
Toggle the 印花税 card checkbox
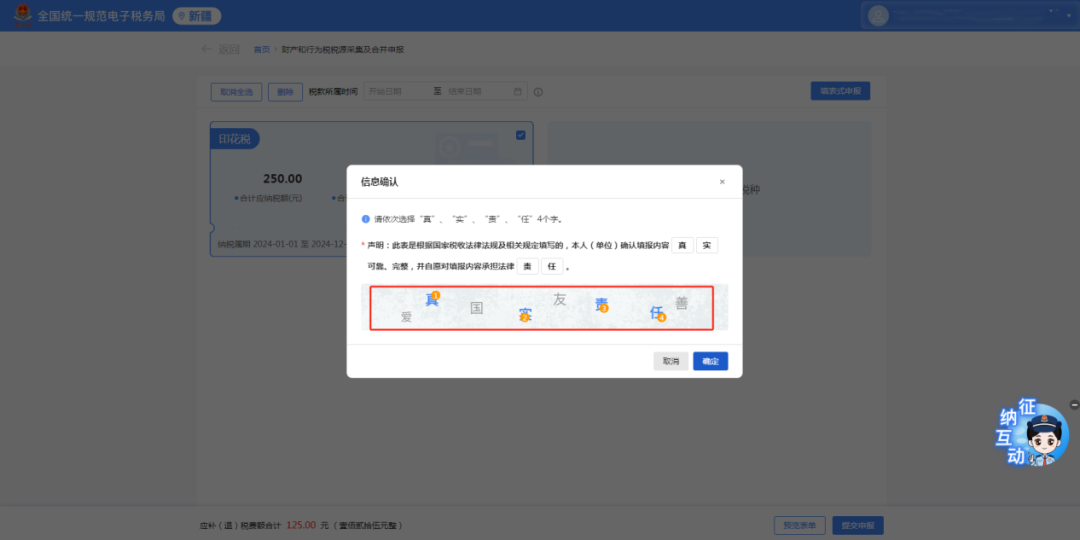coord(521,135)
